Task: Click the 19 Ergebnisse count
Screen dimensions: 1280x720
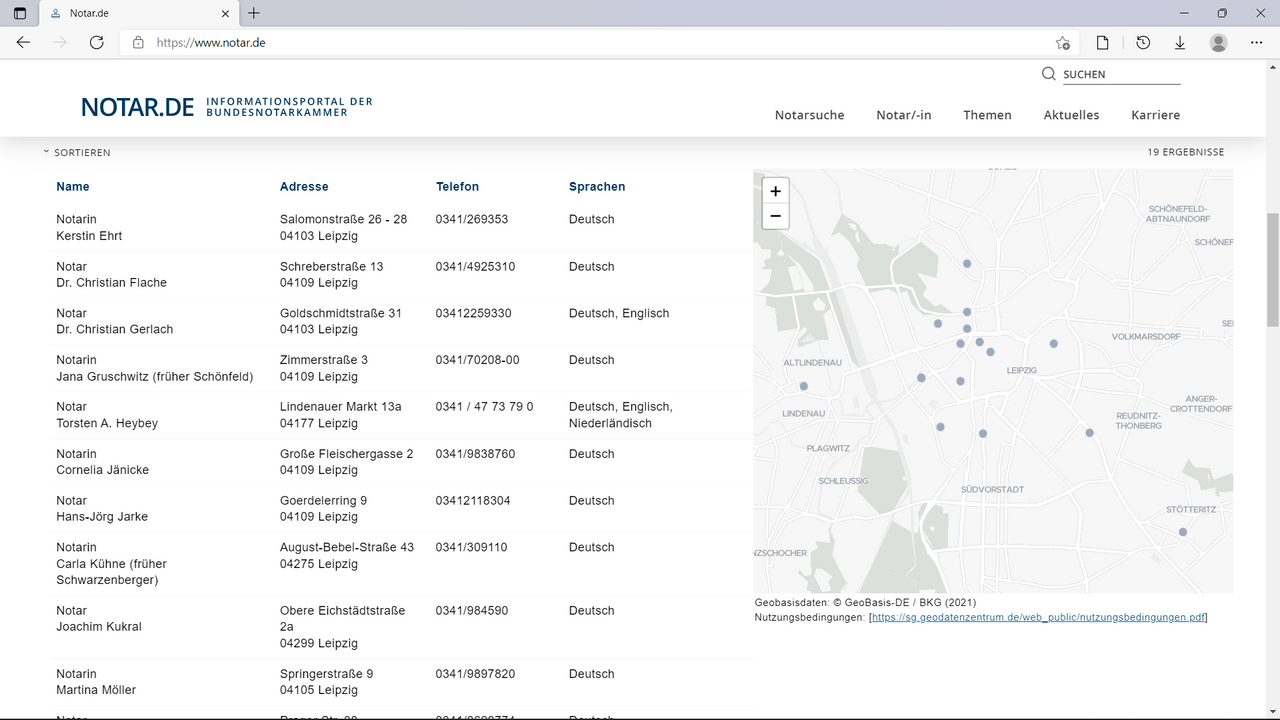Action: pyautogui.click(x=1185, y=153)
